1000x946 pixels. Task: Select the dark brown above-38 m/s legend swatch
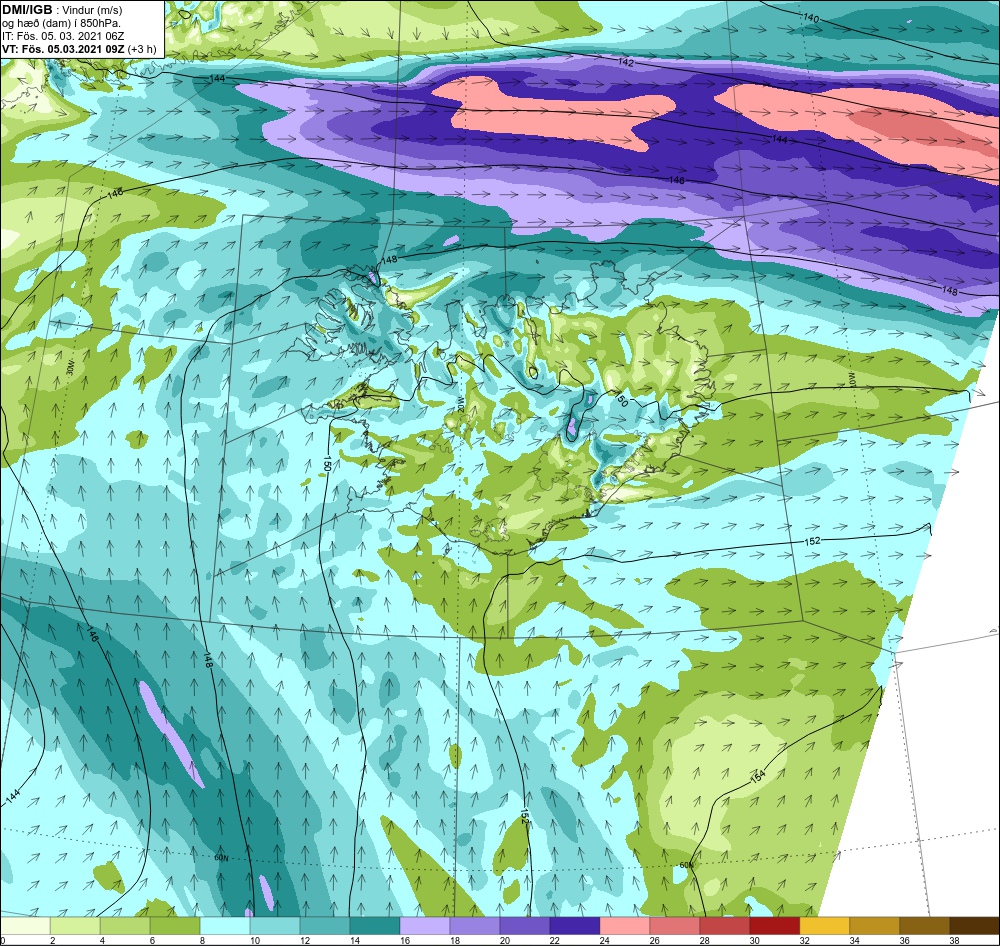point(974,926)
